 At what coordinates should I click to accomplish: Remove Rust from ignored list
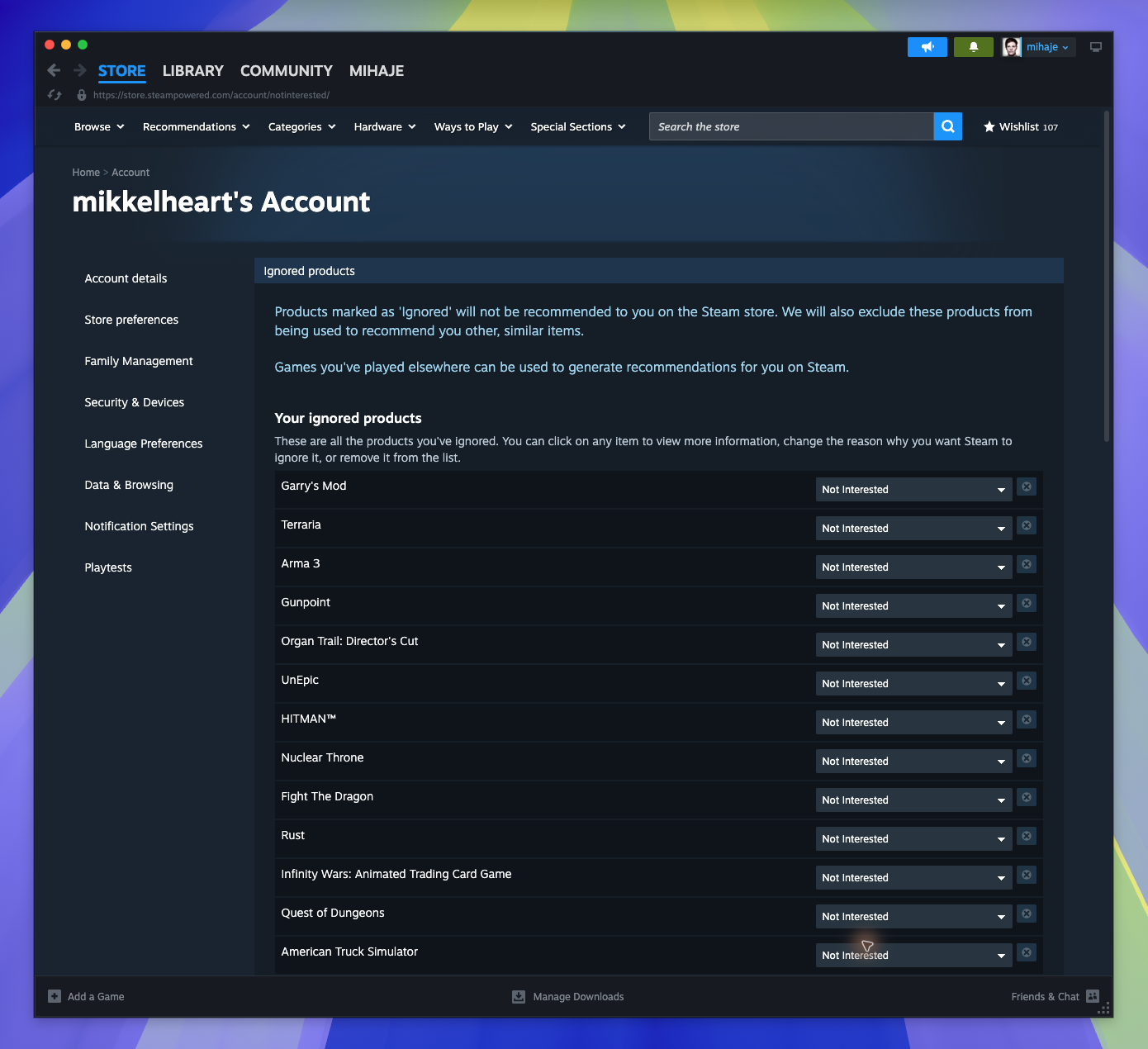point(1027,836)
